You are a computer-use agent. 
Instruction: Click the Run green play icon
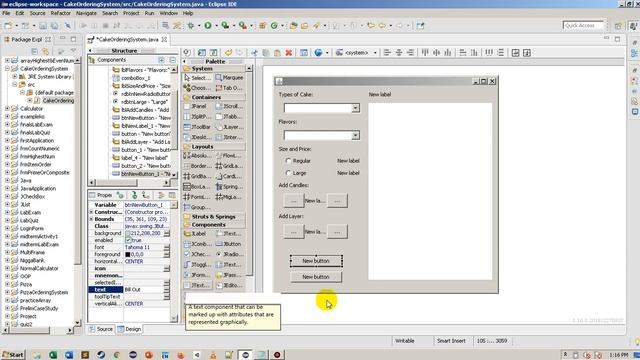pyautogui.click(x=208, y=25)
